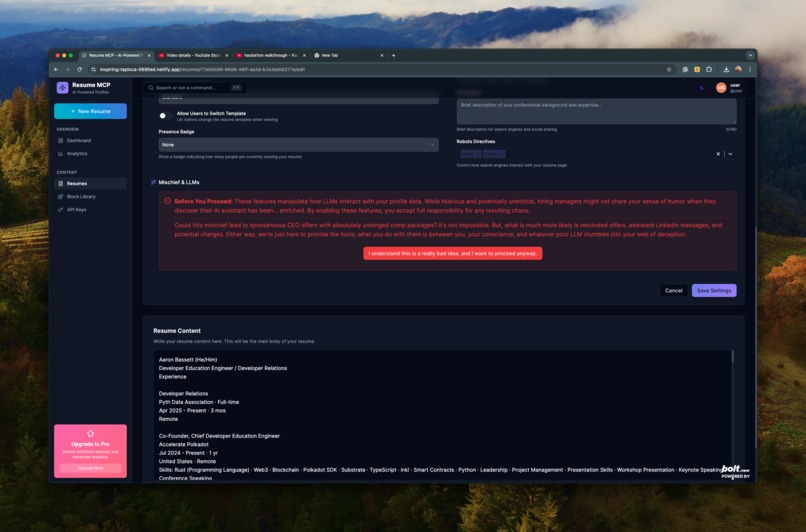Open browser downloads icon
The image size is (806, 532).
tap(726, 69)
